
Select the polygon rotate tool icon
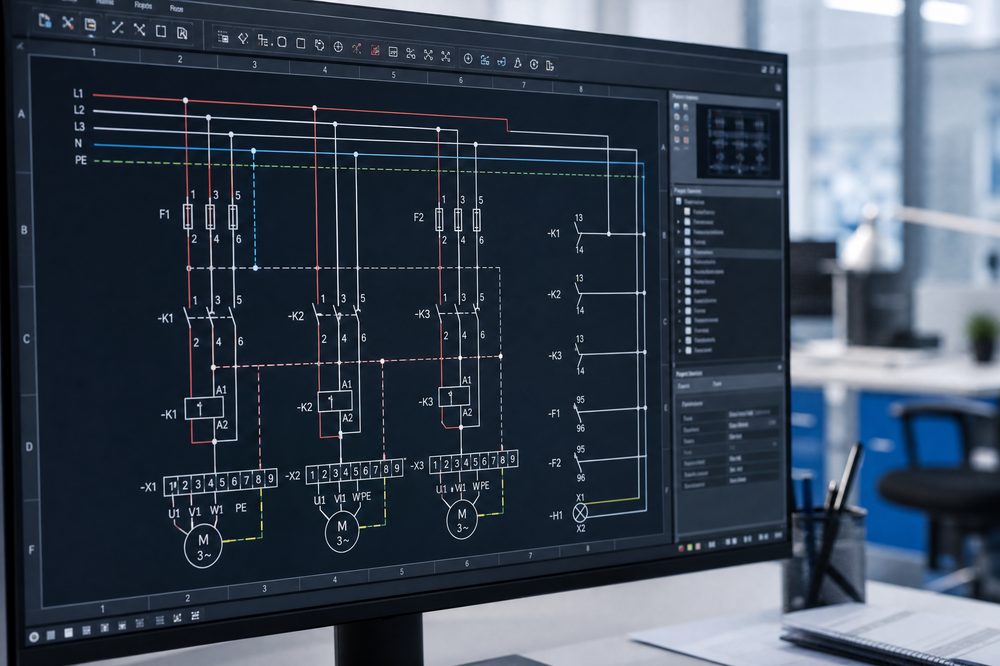[320, 45]
